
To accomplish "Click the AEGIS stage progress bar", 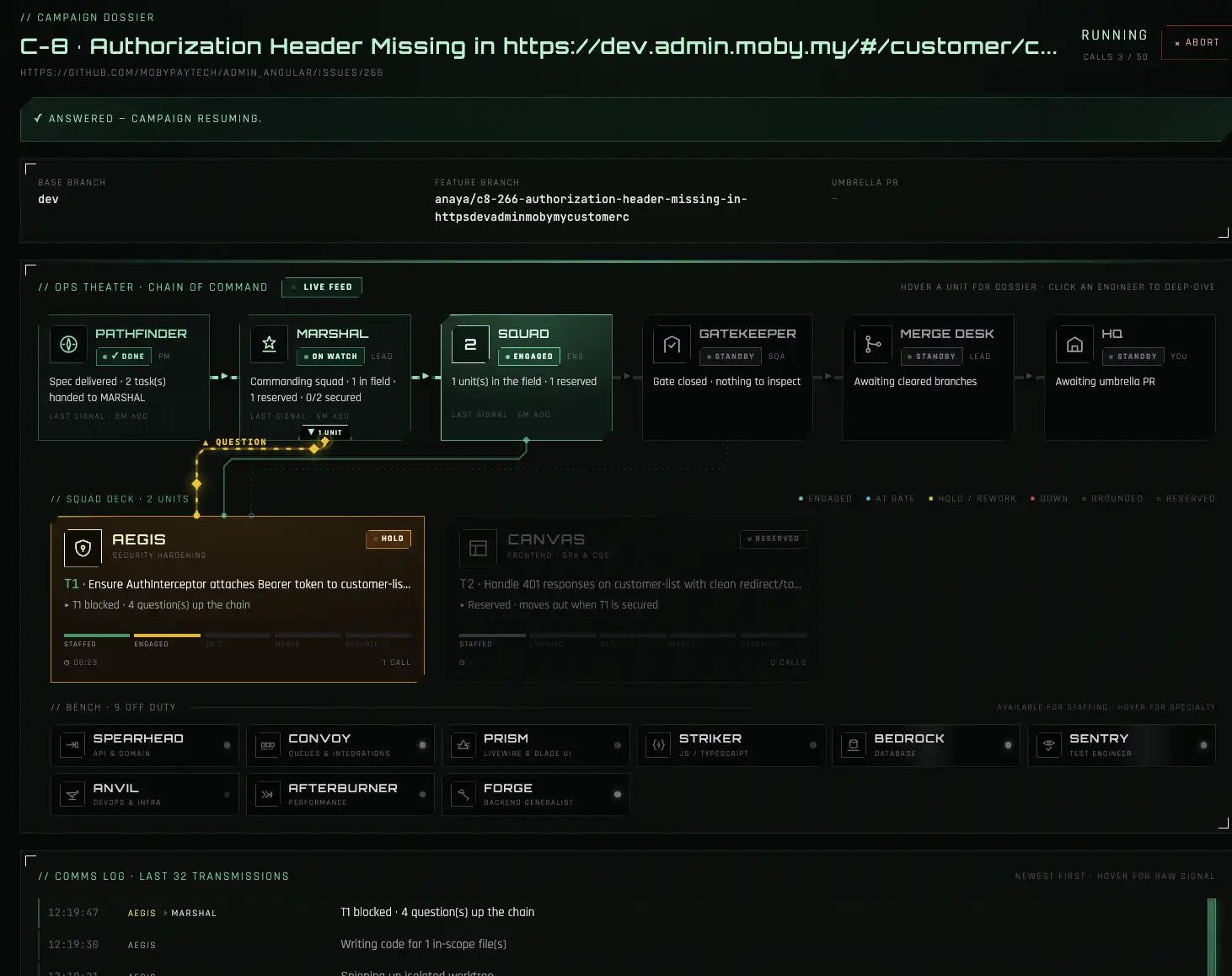I will pos(238,635).
